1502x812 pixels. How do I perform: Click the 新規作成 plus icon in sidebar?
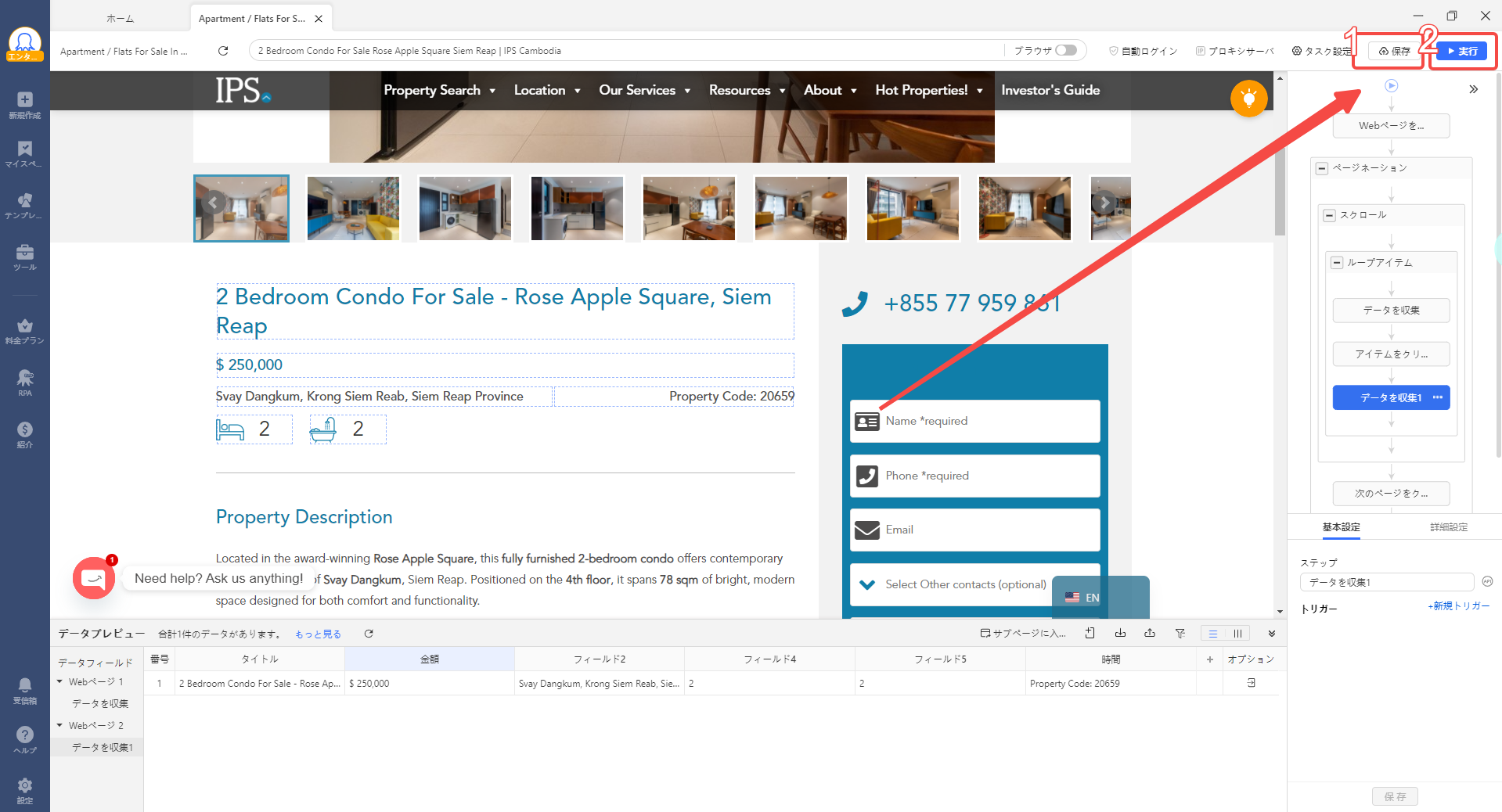[x=24, y=105]
